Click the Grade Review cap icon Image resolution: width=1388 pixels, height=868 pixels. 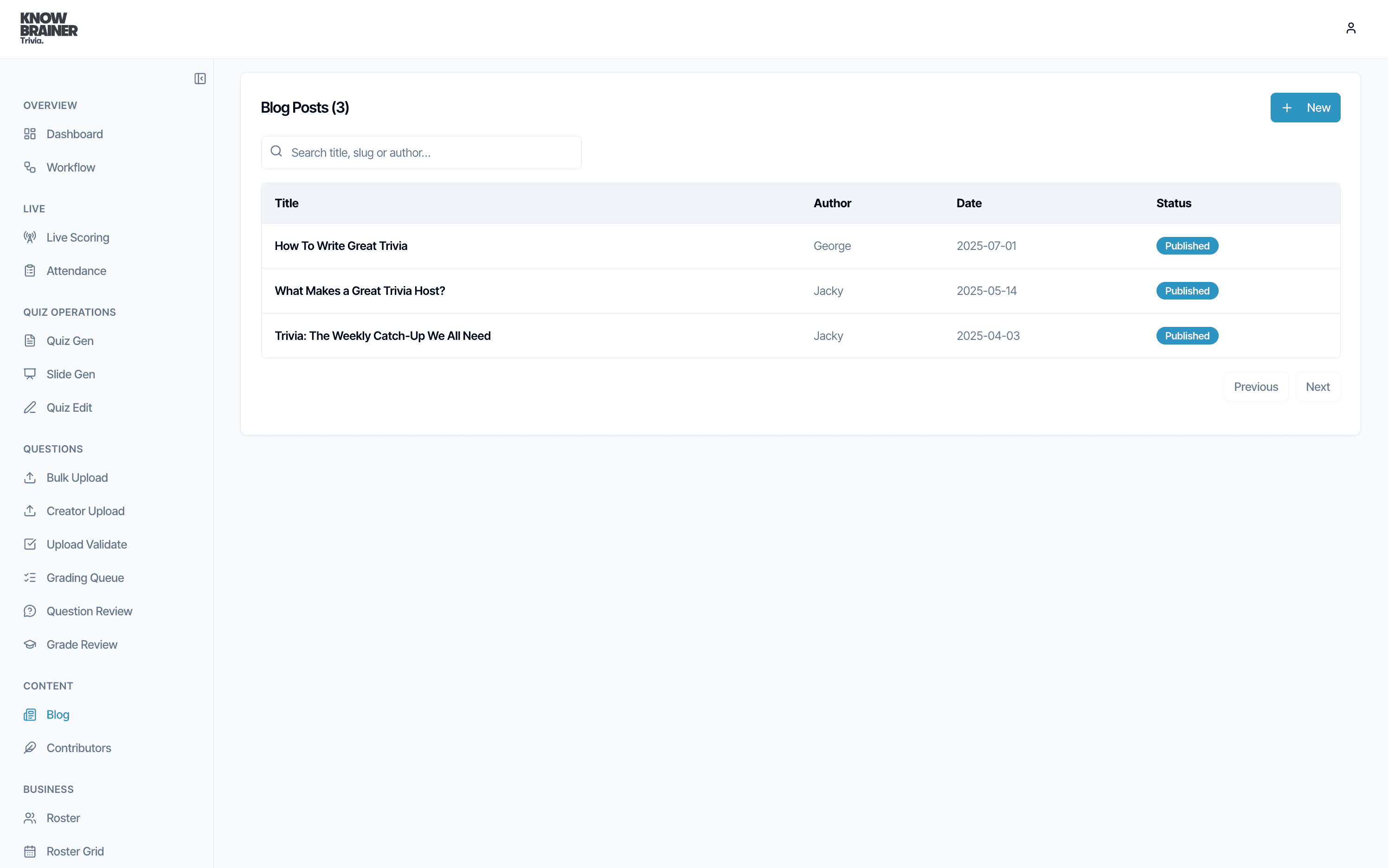30,644
